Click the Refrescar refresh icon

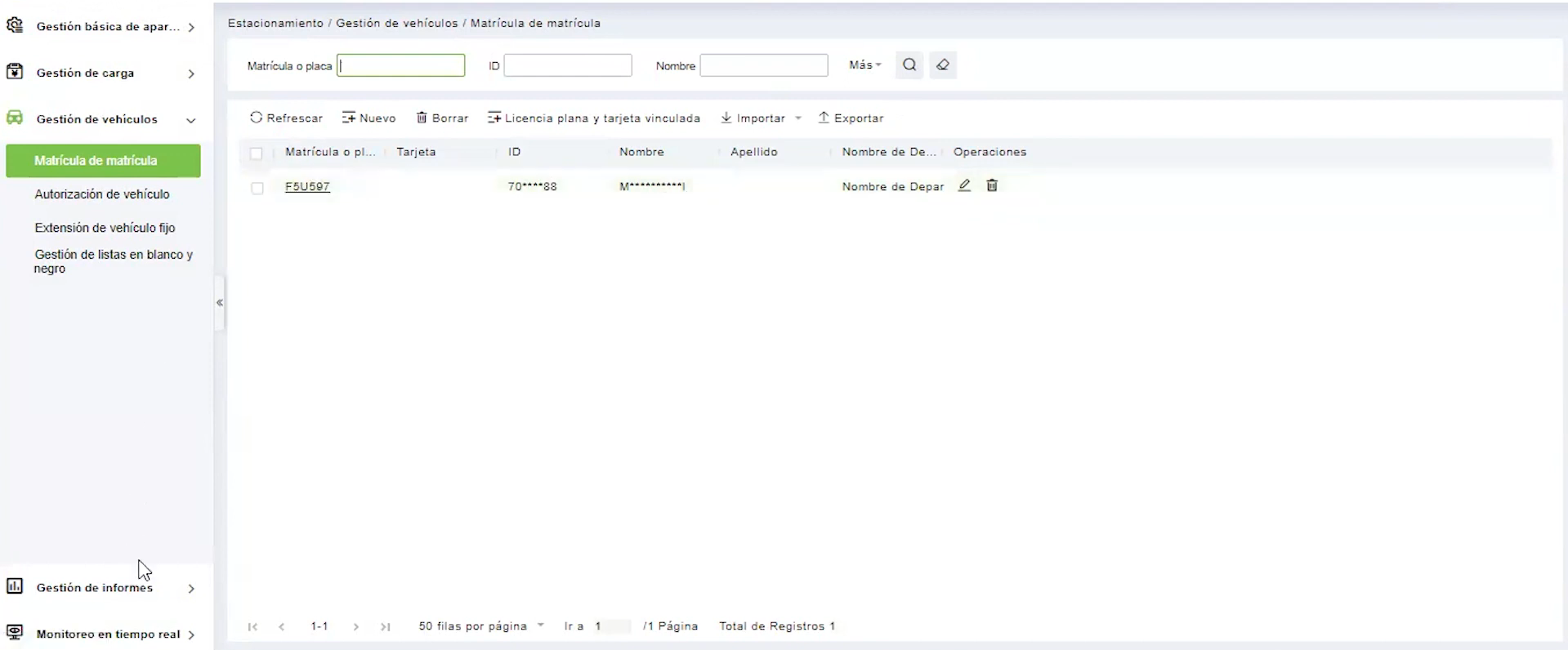257,118
